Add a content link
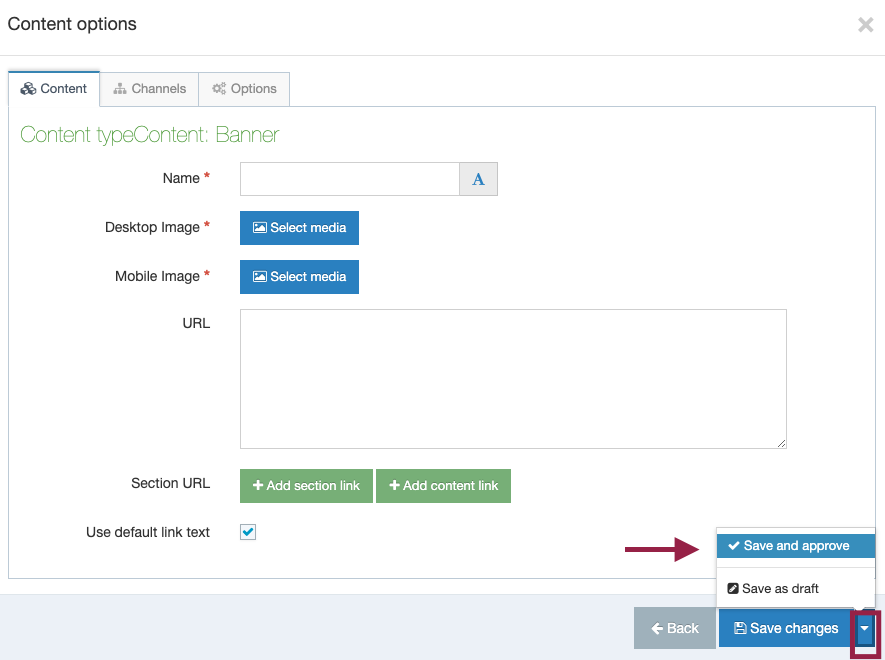The image size is (885, 660). tap(443, 486)
